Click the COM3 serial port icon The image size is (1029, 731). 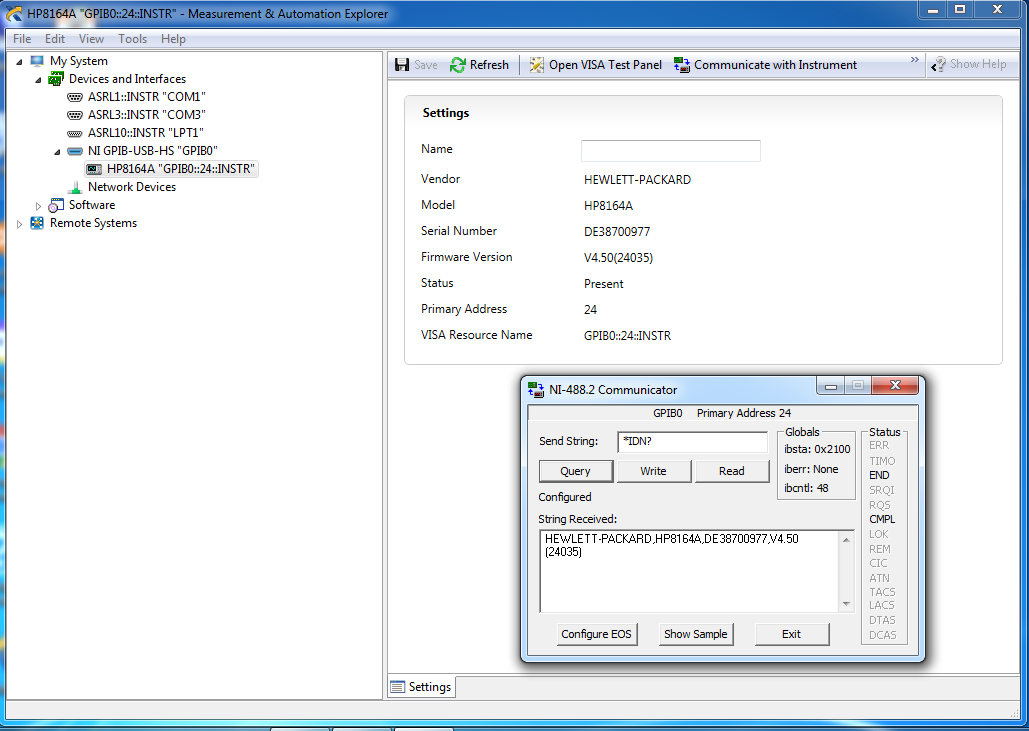(75, 115)
